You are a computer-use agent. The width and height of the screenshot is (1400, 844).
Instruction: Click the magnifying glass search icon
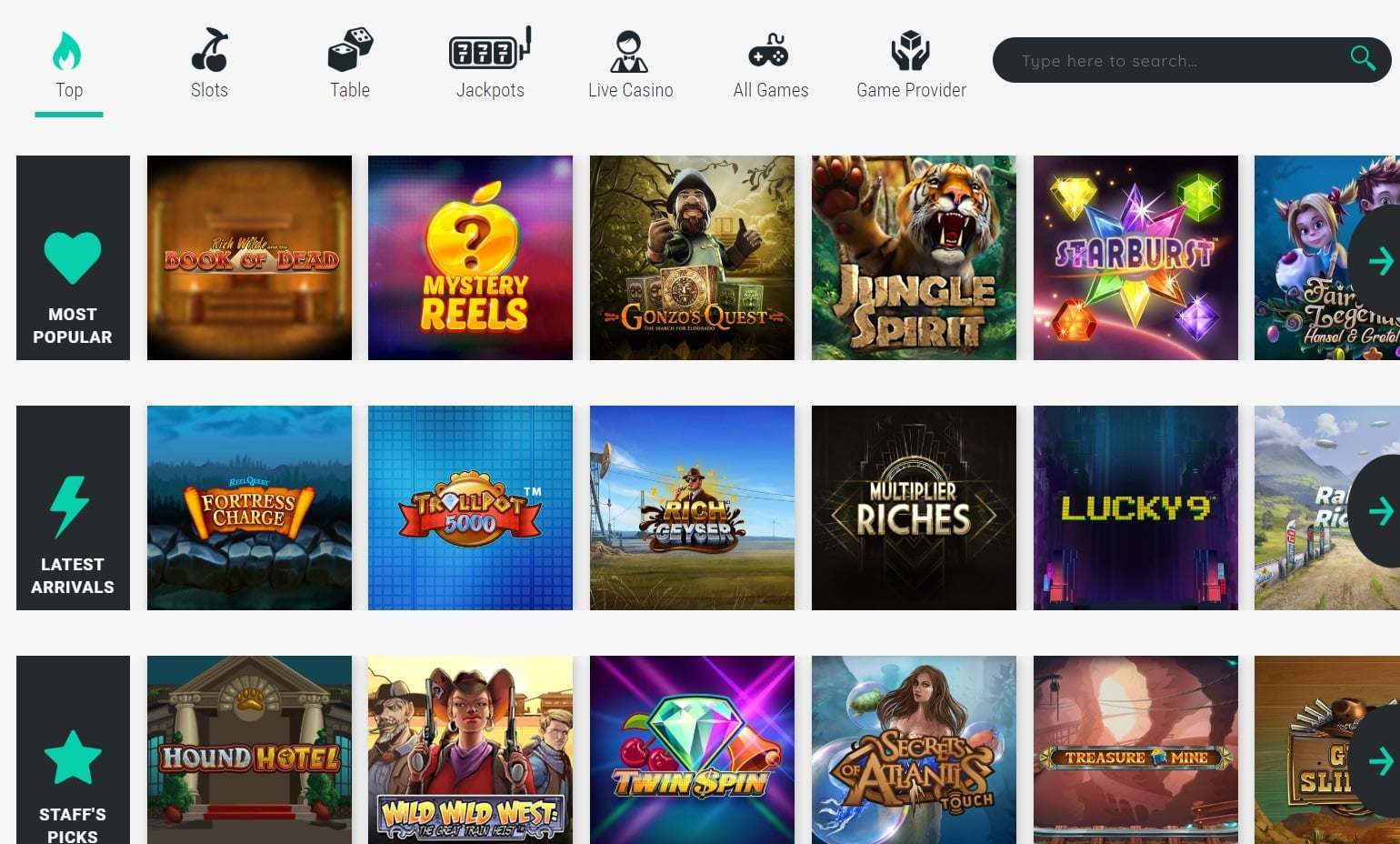(1363, 58)
